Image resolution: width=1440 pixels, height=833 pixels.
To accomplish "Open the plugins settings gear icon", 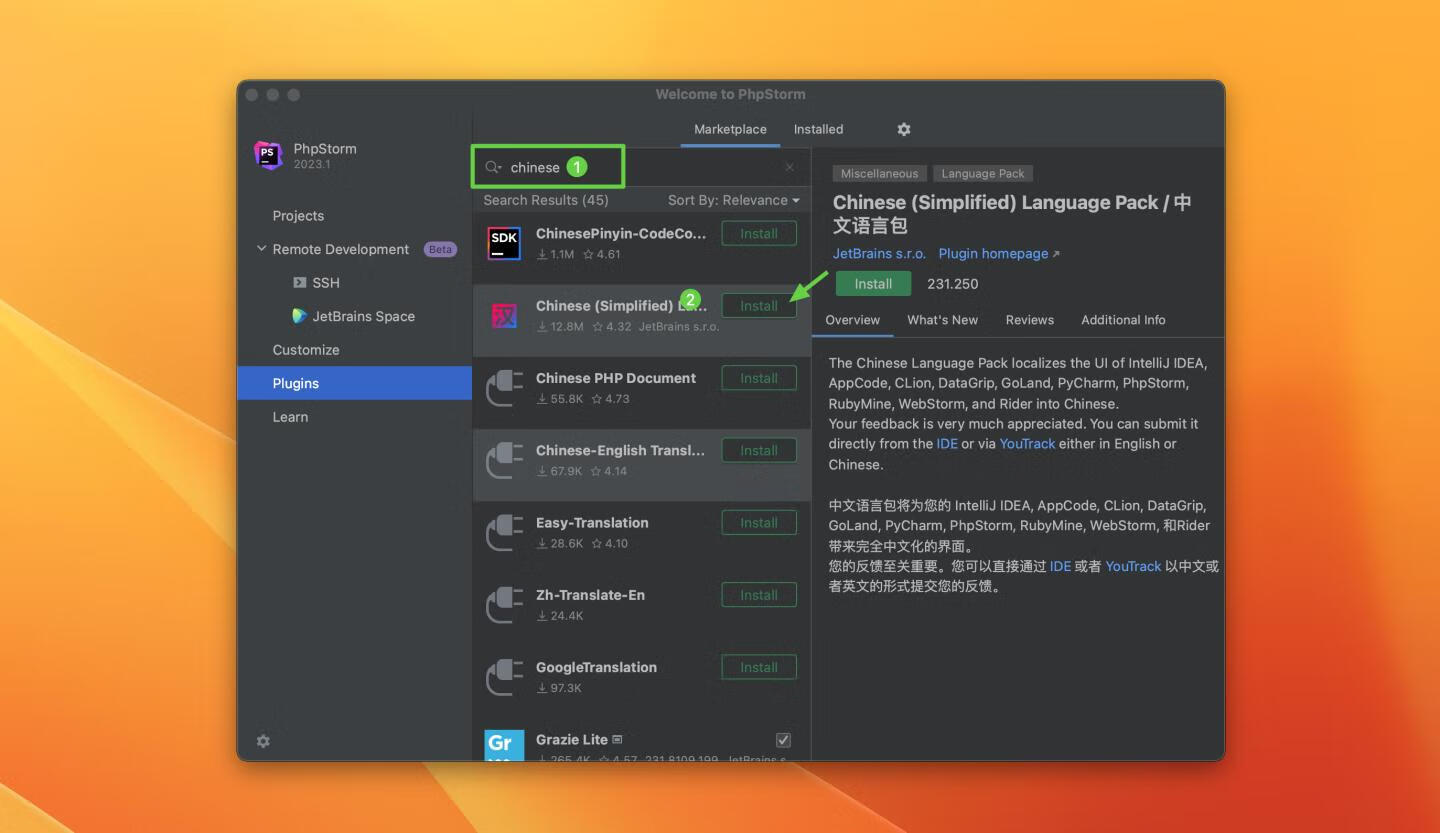I will click(904, 129).
